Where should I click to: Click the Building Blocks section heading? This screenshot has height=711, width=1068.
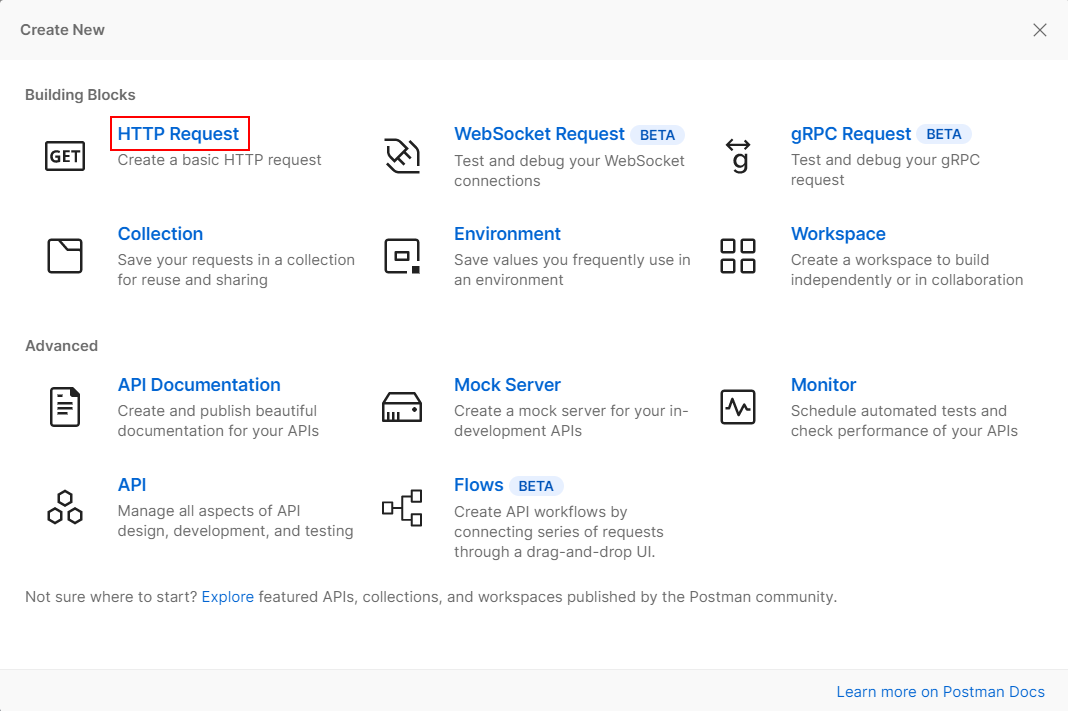80,95
